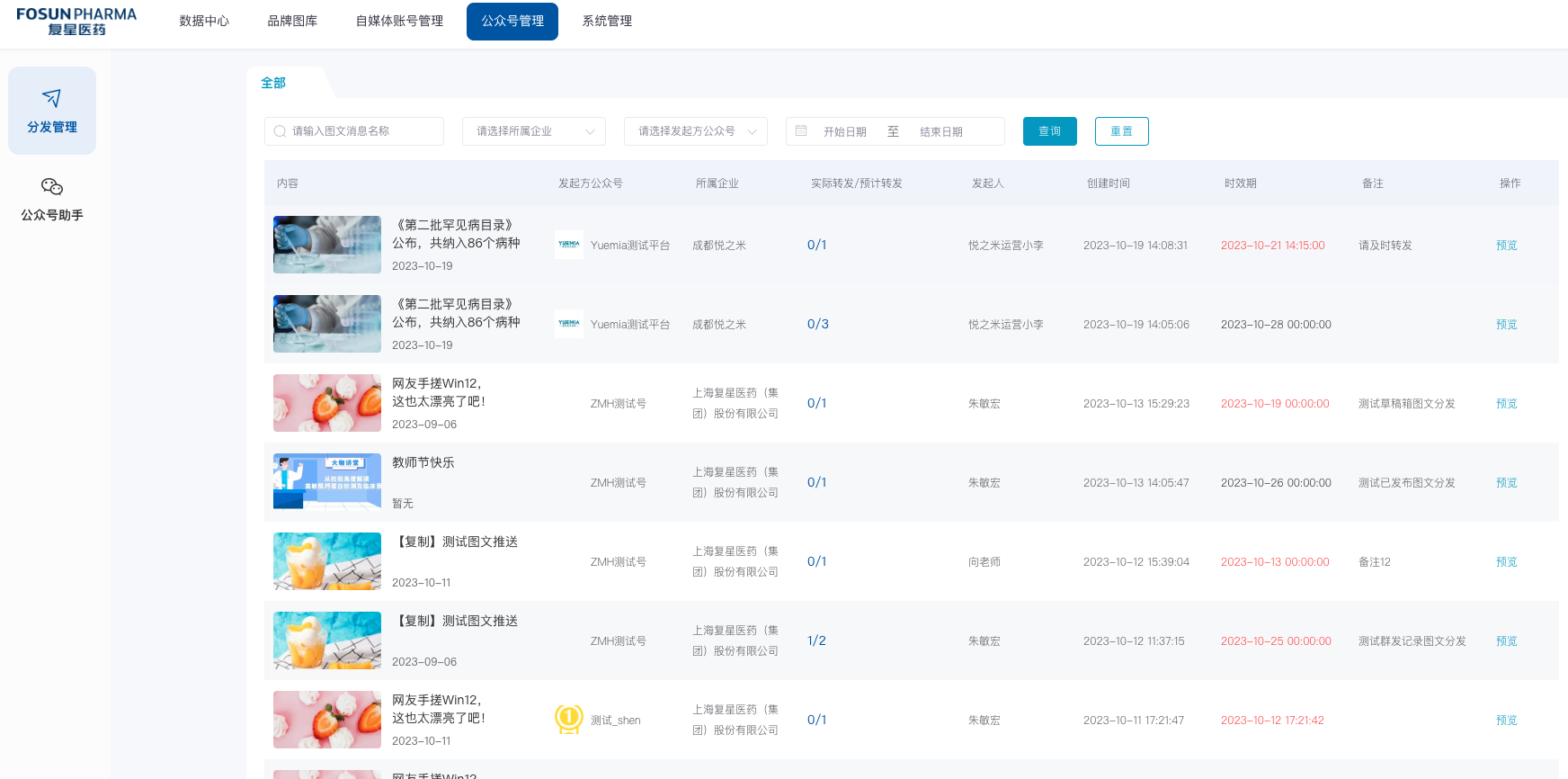Click 0/1 count in 请及时转发 row
1568x779 pixels.
(816, 245)
